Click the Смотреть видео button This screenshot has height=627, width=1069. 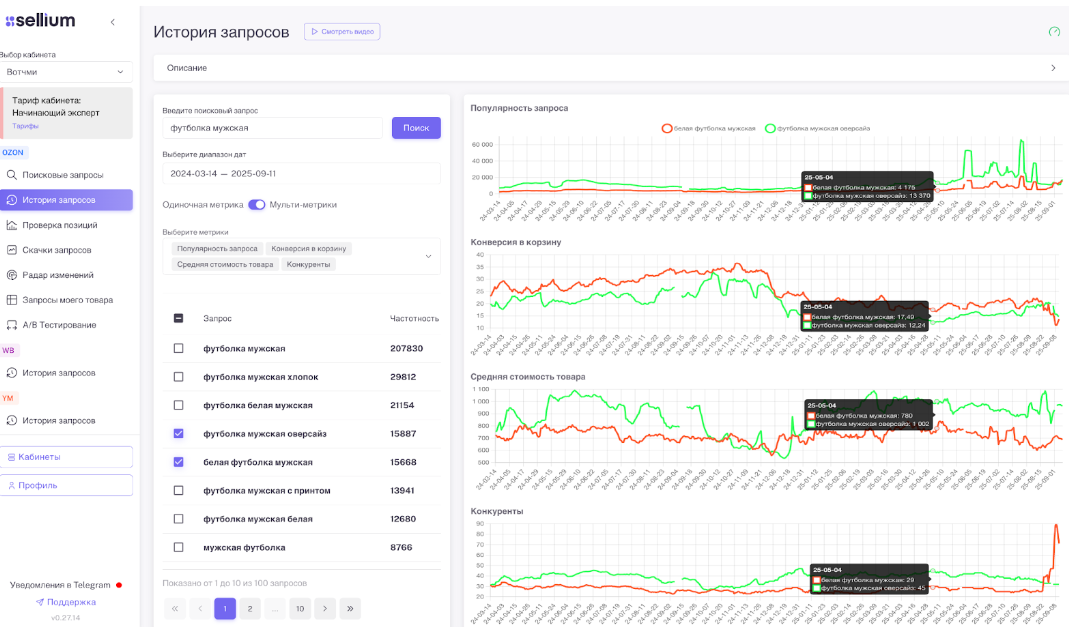342,31
